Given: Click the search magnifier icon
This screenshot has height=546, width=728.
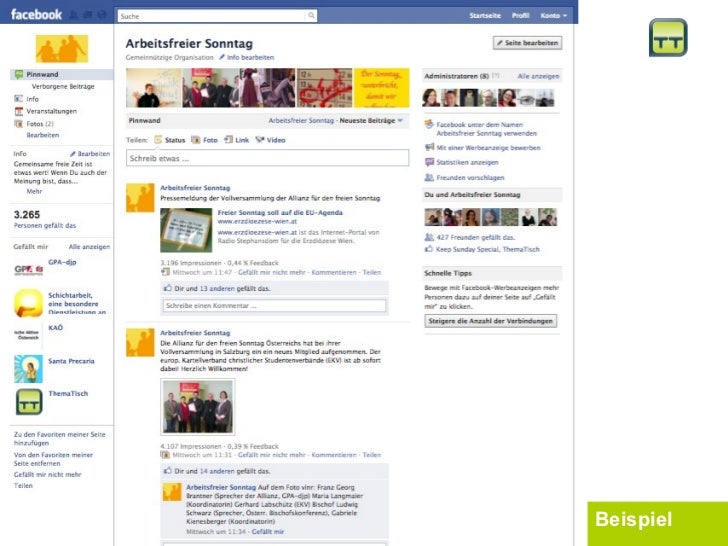Looking at the screenshot, I should tap(311, 16).
